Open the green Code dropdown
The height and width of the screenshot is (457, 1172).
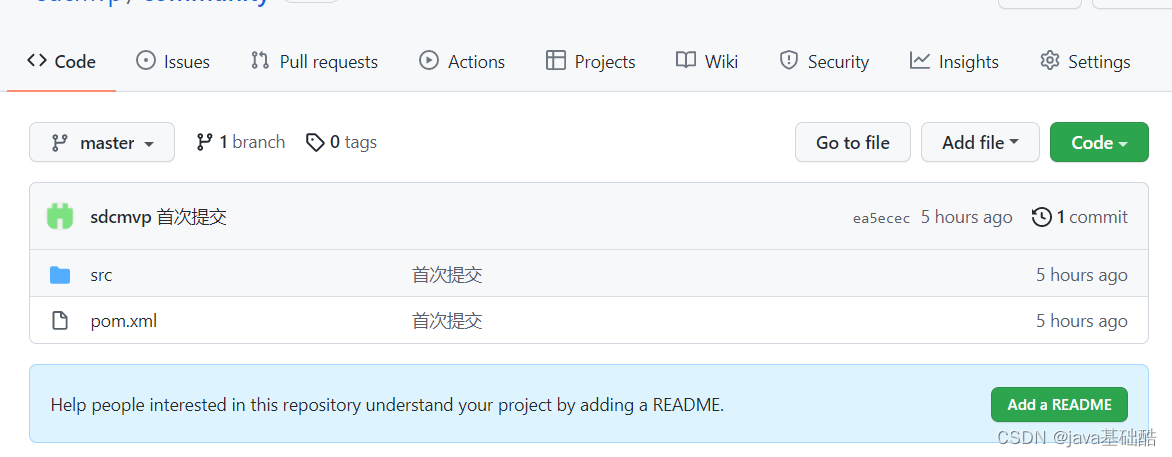pos(1099,142)
